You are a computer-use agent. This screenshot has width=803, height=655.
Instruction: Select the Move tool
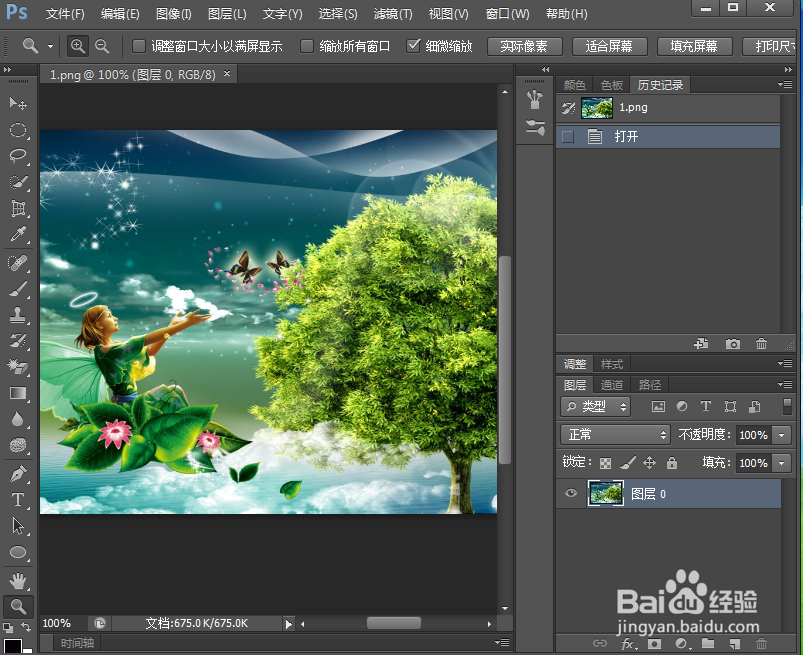[x=18, y=103]
